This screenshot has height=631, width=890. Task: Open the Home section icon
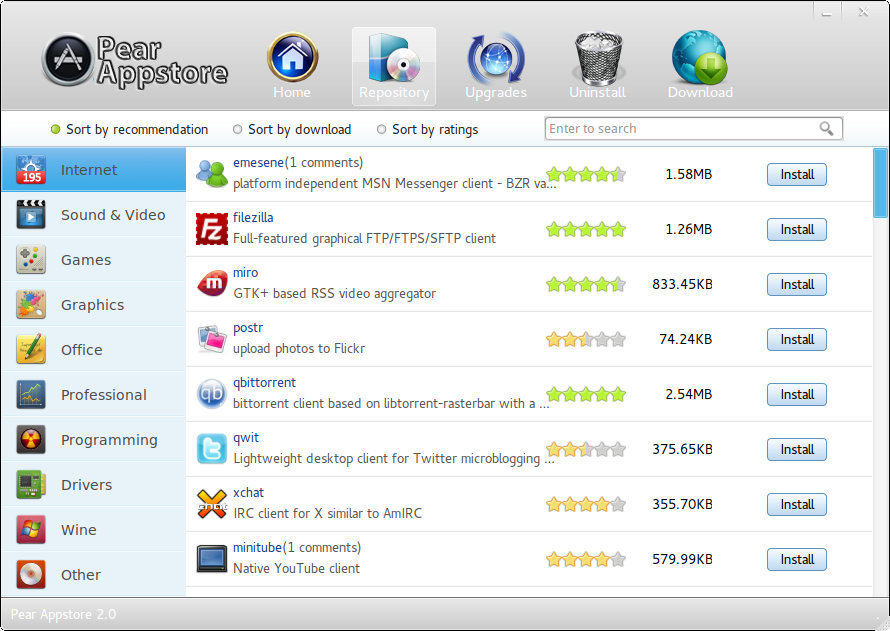click(292, 57)
